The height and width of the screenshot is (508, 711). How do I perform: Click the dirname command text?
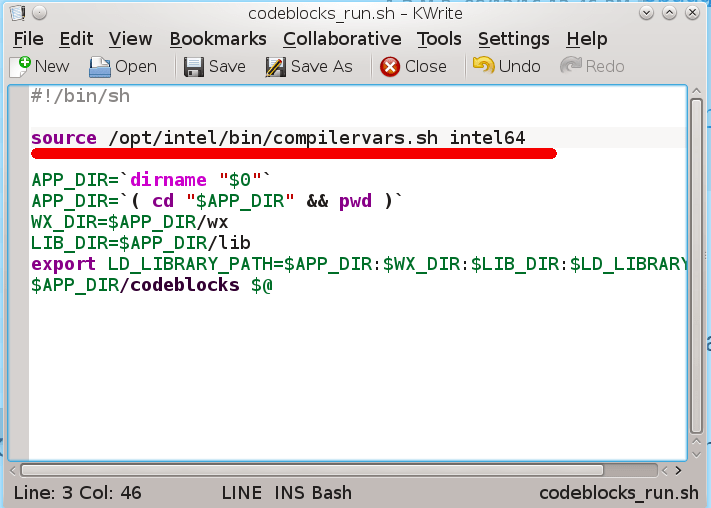point(168,180)
